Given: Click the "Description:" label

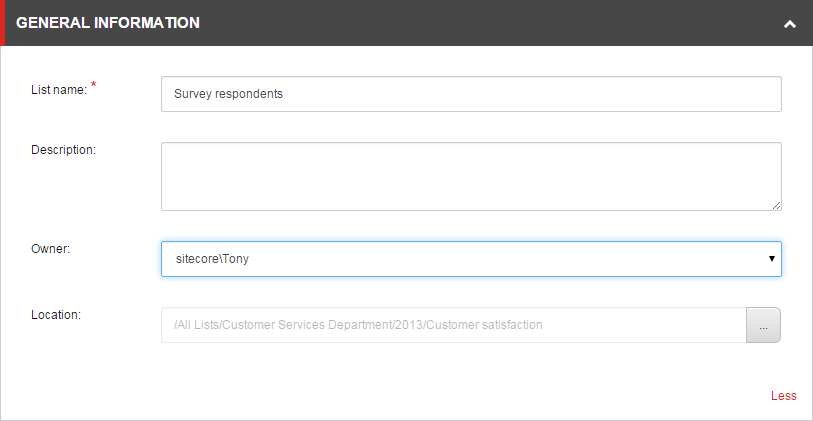Looking at the screenshot, I should tap(64, 150).
